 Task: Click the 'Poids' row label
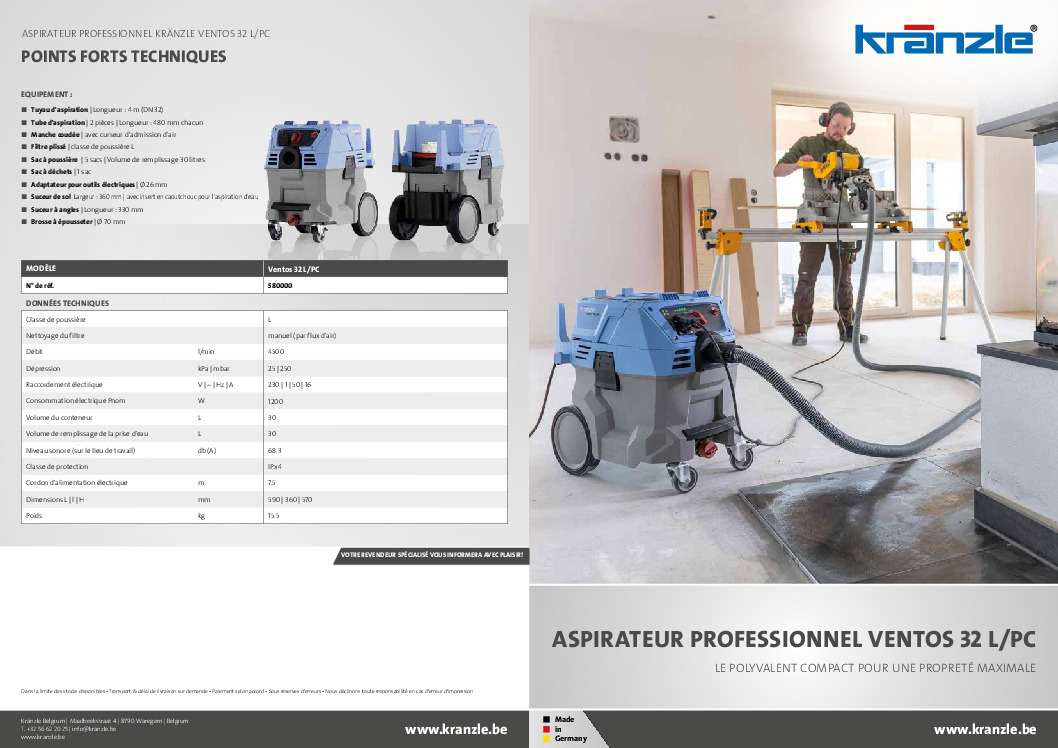[x=34, y=516]
